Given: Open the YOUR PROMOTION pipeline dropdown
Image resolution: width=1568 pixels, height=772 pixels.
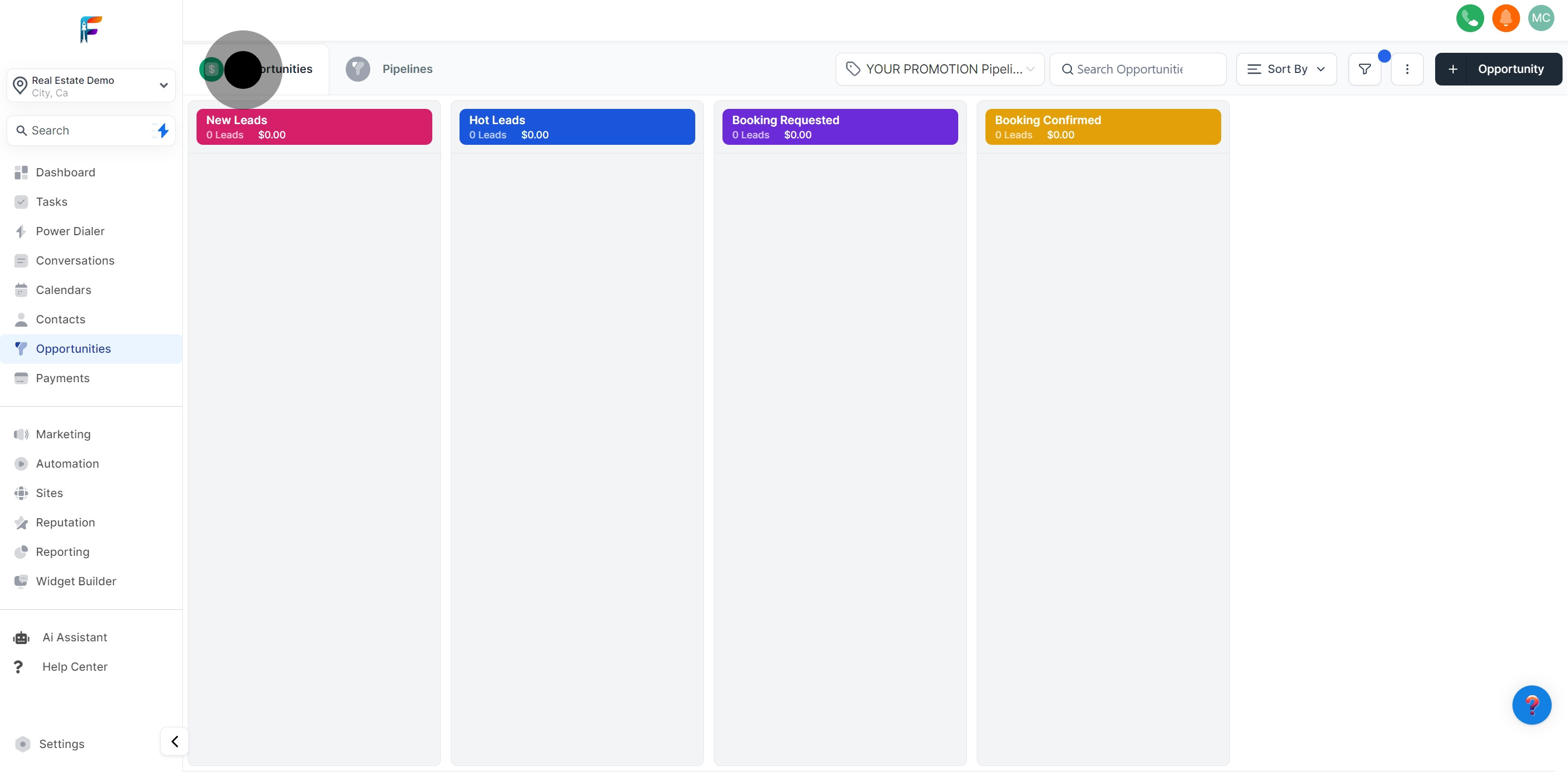Looking at the screenshot, I should click(x=940, y=69).
